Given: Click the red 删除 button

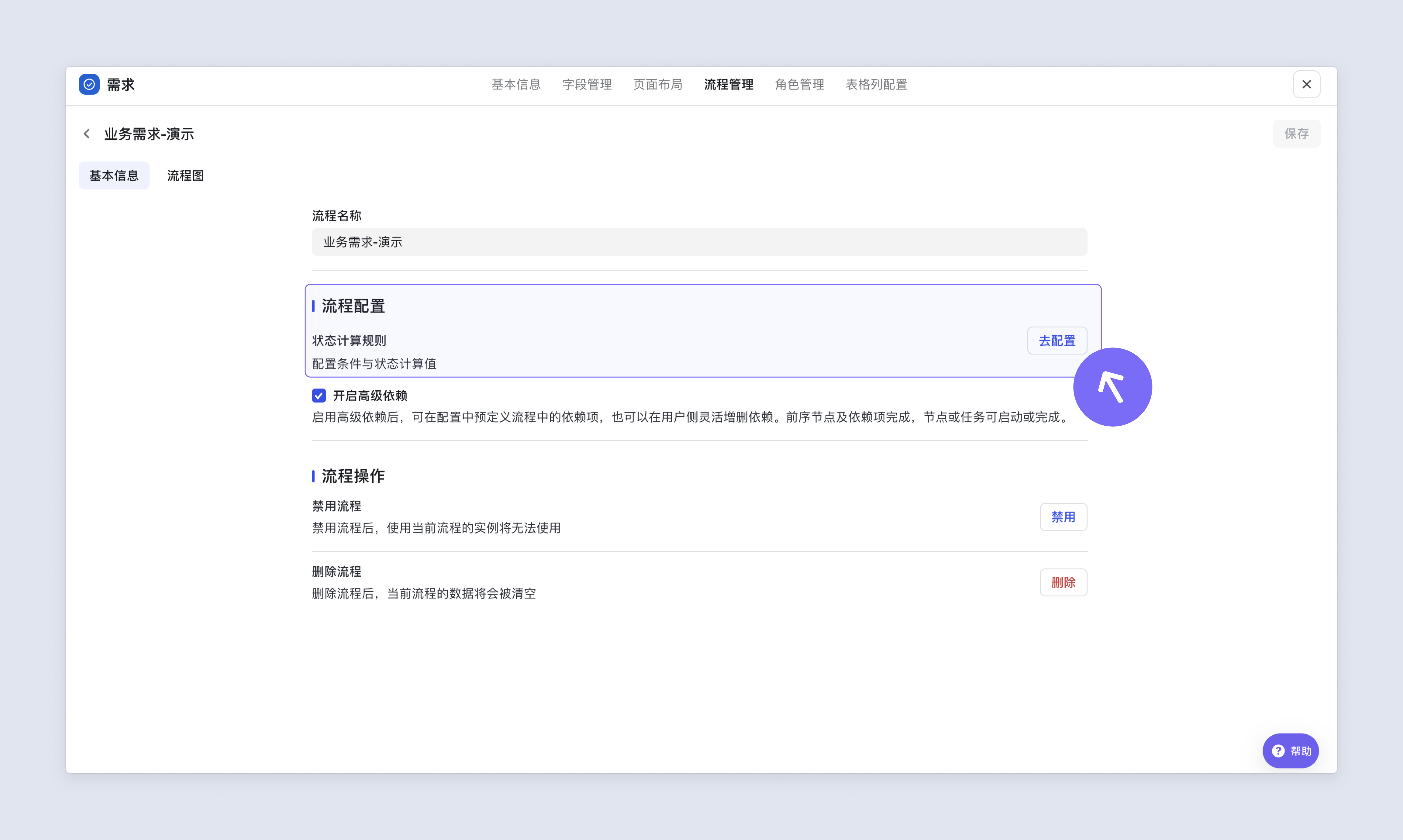Looking at the screenshot, I should coord(1063,582).
